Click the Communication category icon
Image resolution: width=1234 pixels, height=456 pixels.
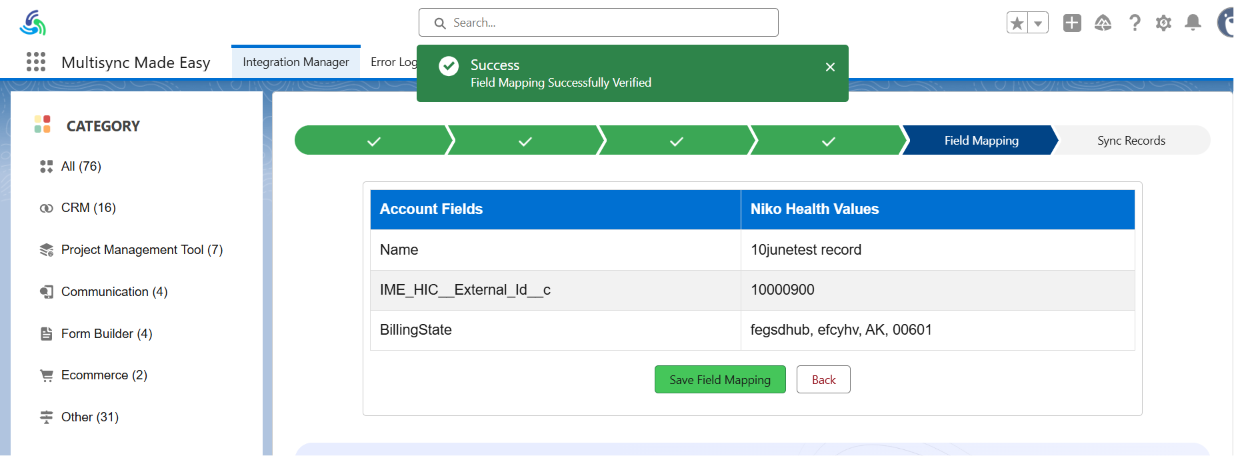click(x=46, y=292)
